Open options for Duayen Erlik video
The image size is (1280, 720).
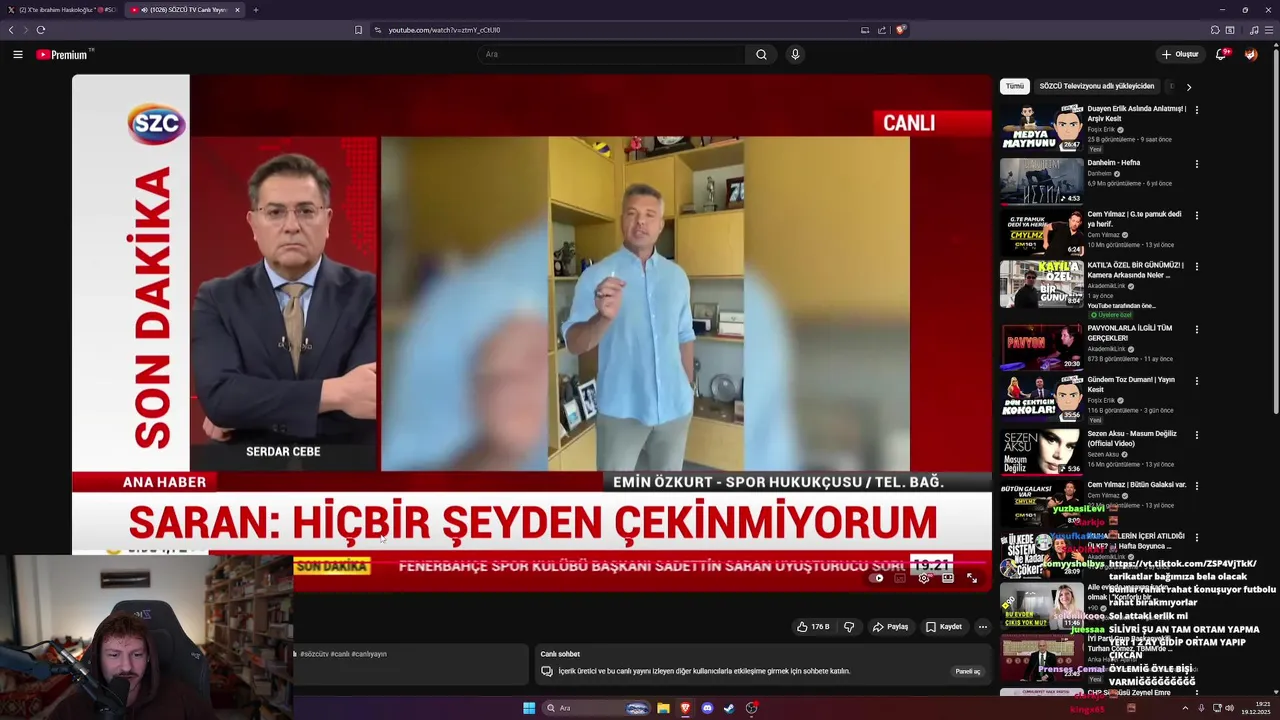click(x=1197, y=110)
